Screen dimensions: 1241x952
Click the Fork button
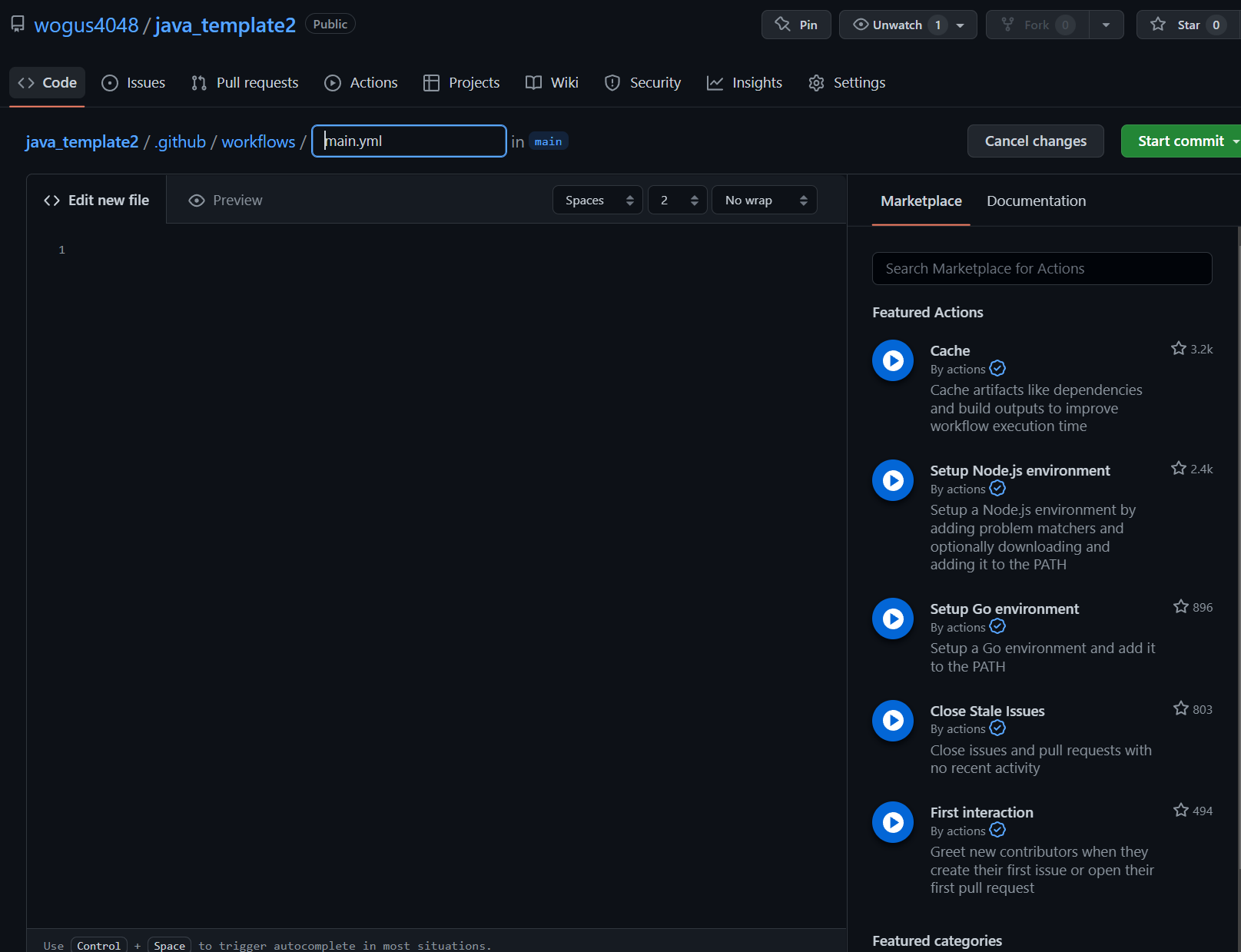click(1037, 25)
